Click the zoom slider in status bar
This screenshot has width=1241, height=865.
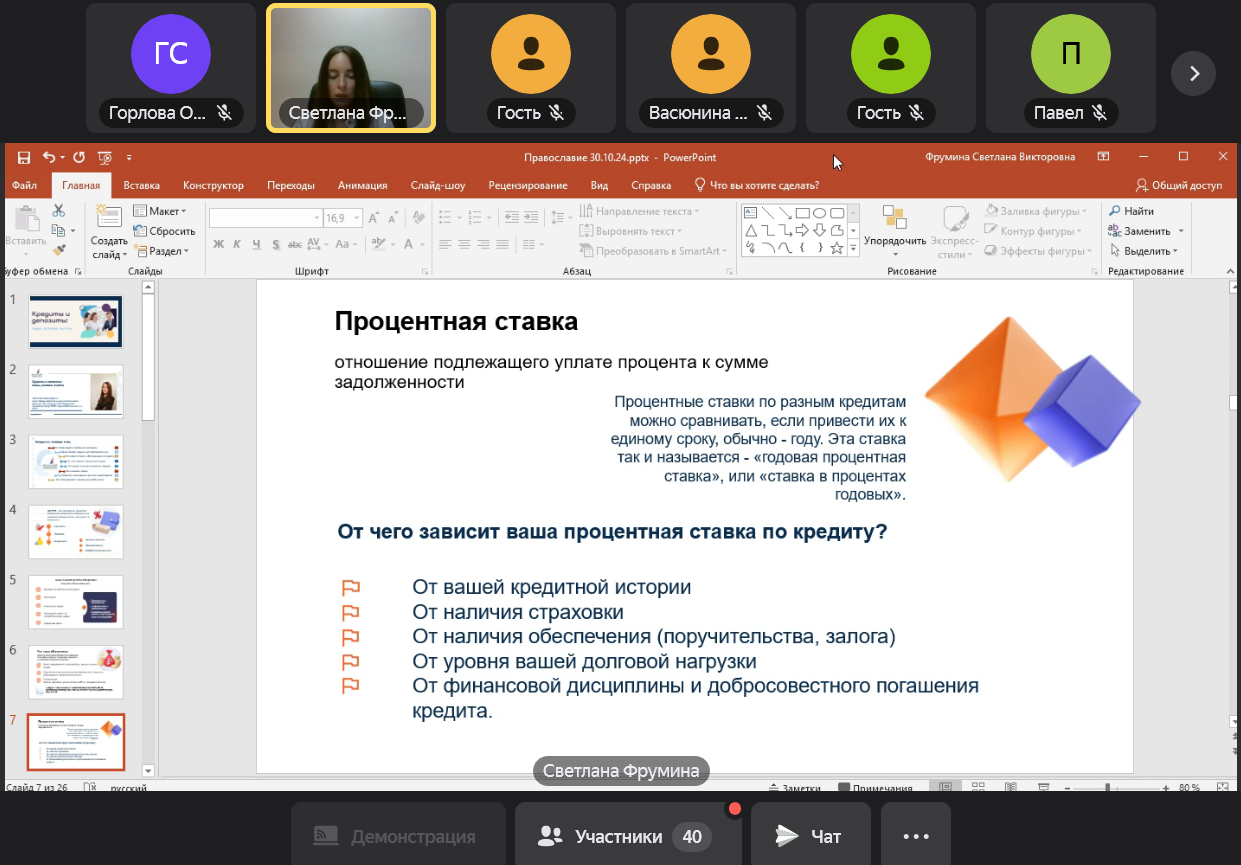pyautogui.click(x=1107, y=788)
